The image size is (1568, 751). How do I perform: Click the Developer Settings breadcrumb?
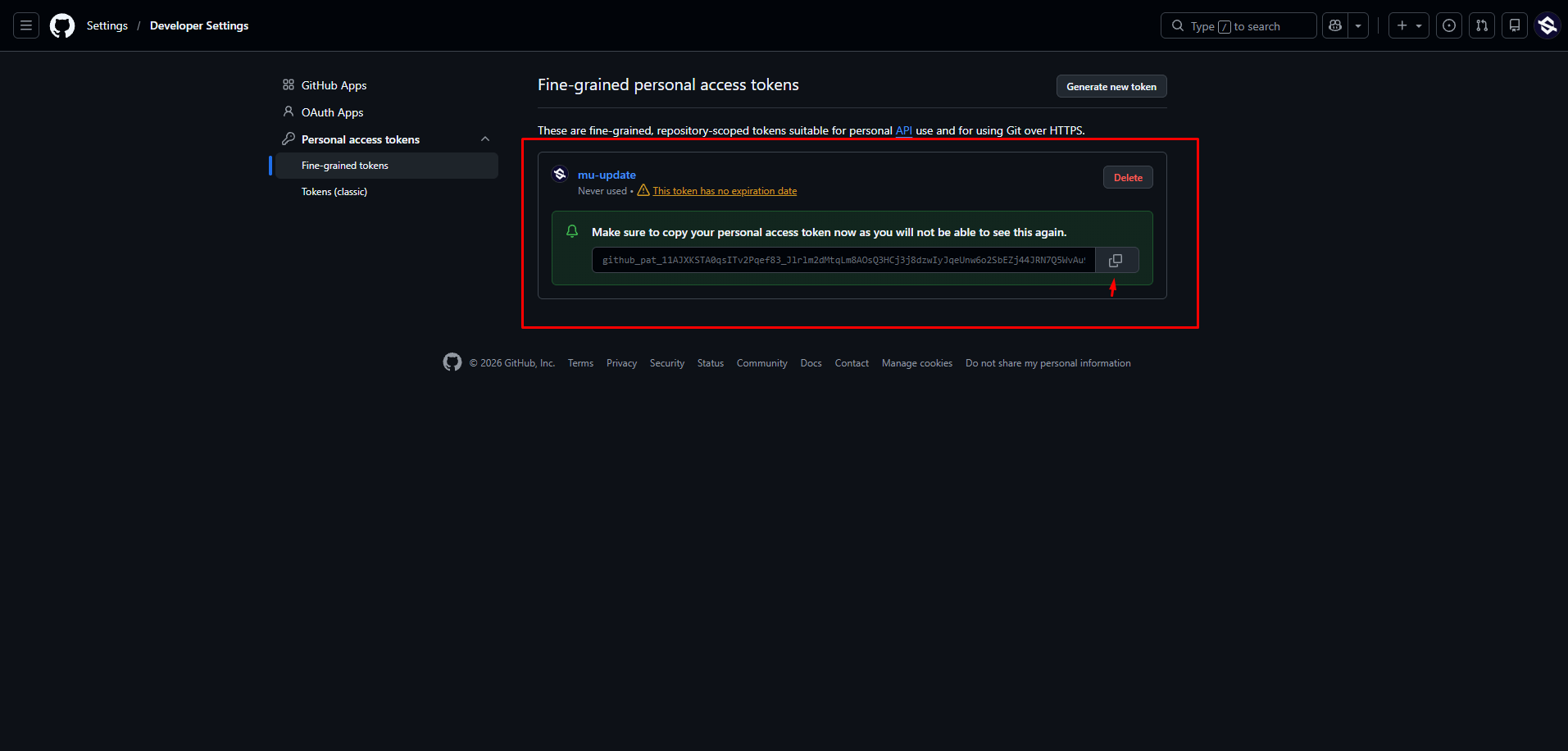coord(199,25)
